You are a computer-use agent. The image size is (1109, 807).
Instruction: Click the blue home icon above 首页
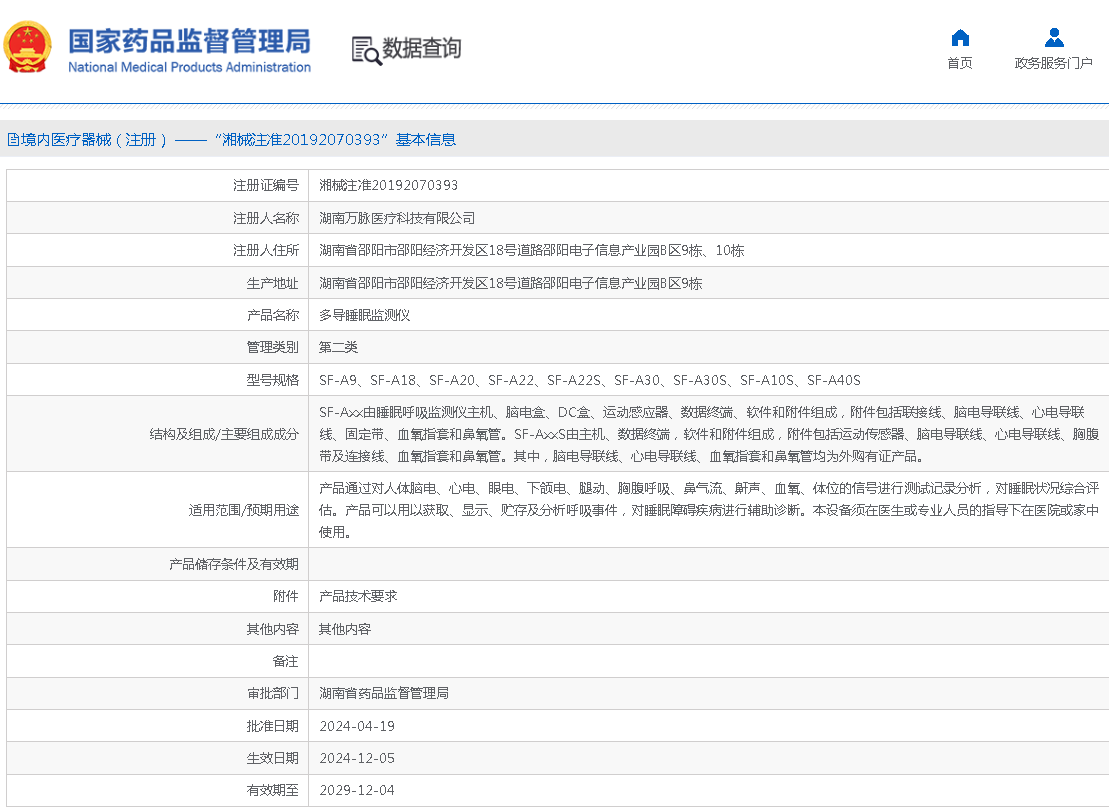click(x=959, y=36)
